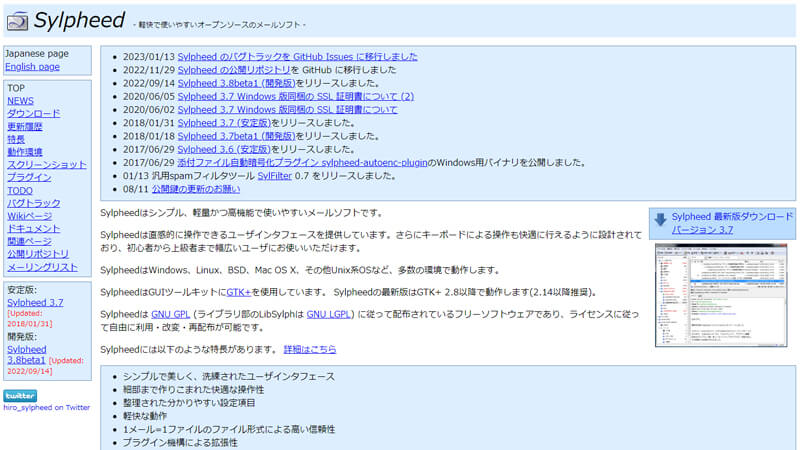Open 2022/11/29 Sylpheed の公開リポジトリ link
800x450 pixels.
[x=234, y=70]
